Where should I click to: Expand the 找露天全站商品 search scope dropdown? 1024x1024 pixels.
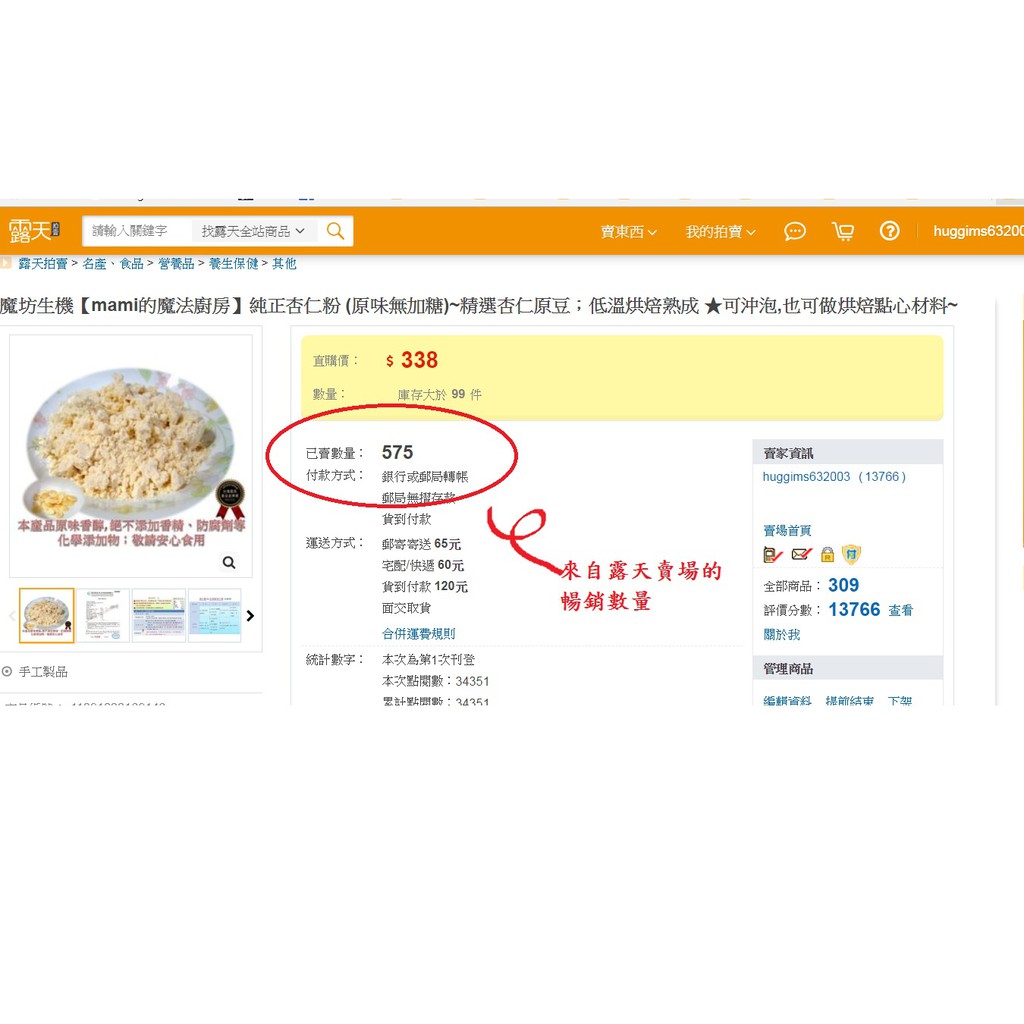pyautogui.click(x=253, y=231)
